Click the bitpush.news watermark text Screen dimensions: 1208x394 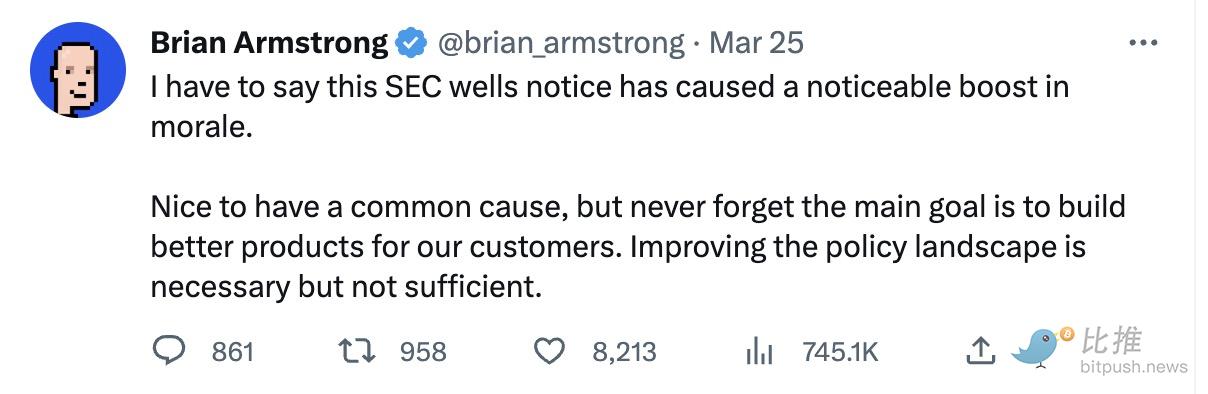tap(1134, 367)
